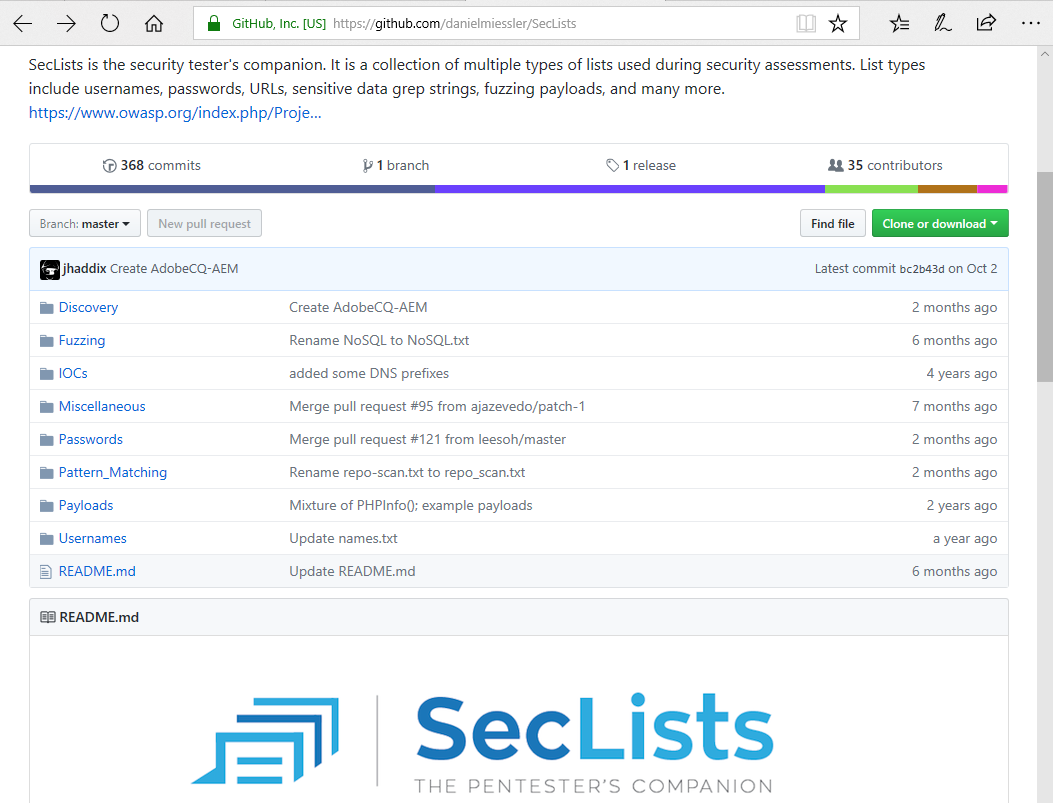
Task: Open the 368 commits tab
Action: 152,166
